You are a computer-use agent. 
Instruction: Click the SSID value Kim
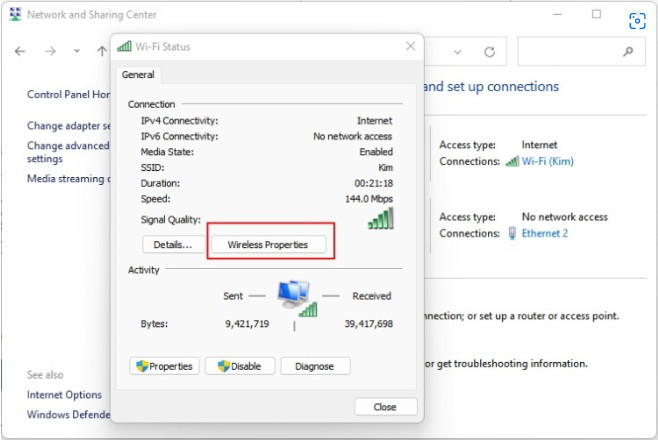click(386, 168)
